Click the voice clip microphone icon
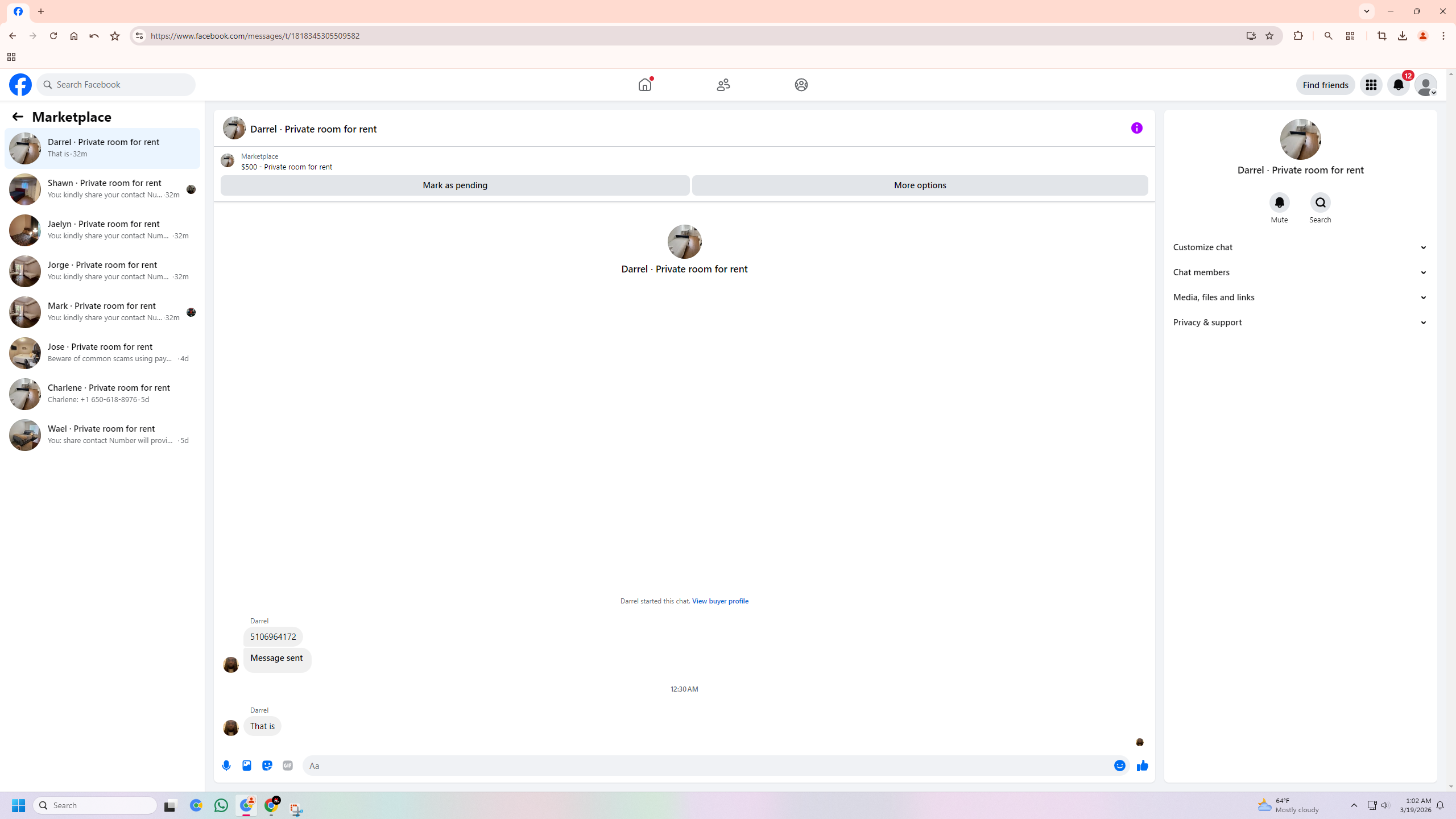 tap(226, 766)
